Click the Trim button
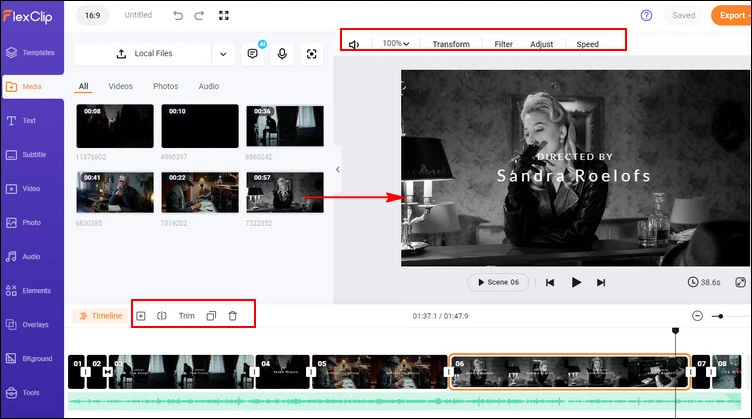This screenshot has width=752, height=419. (187, 316)
